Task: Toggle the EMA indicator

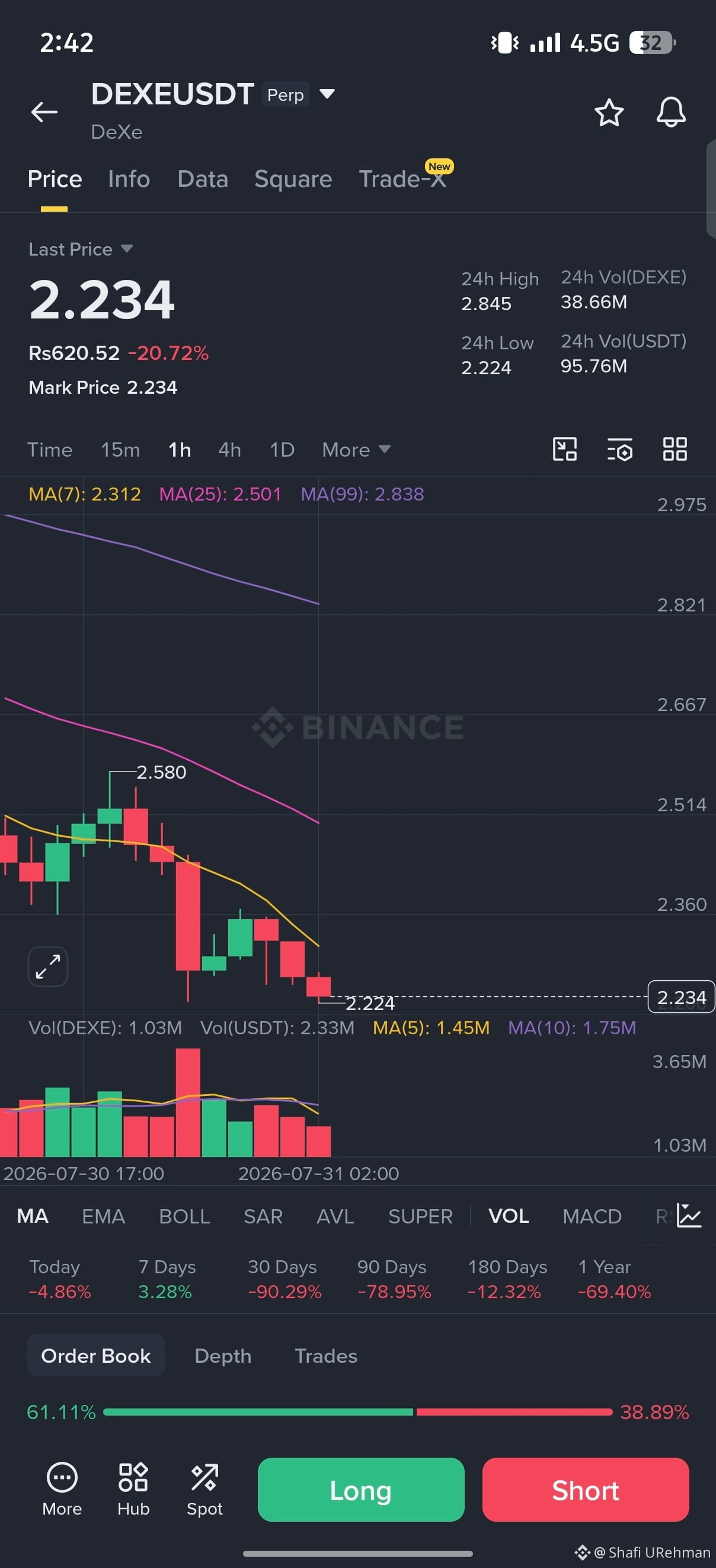Action: pyautogui.click(x=103, y=1216)
